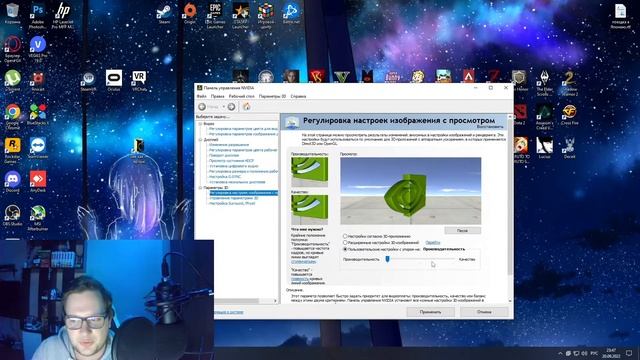Select Настройка Surround, PhysX in tree
This screenshot has height=360, width=640.
click(232, 203)
